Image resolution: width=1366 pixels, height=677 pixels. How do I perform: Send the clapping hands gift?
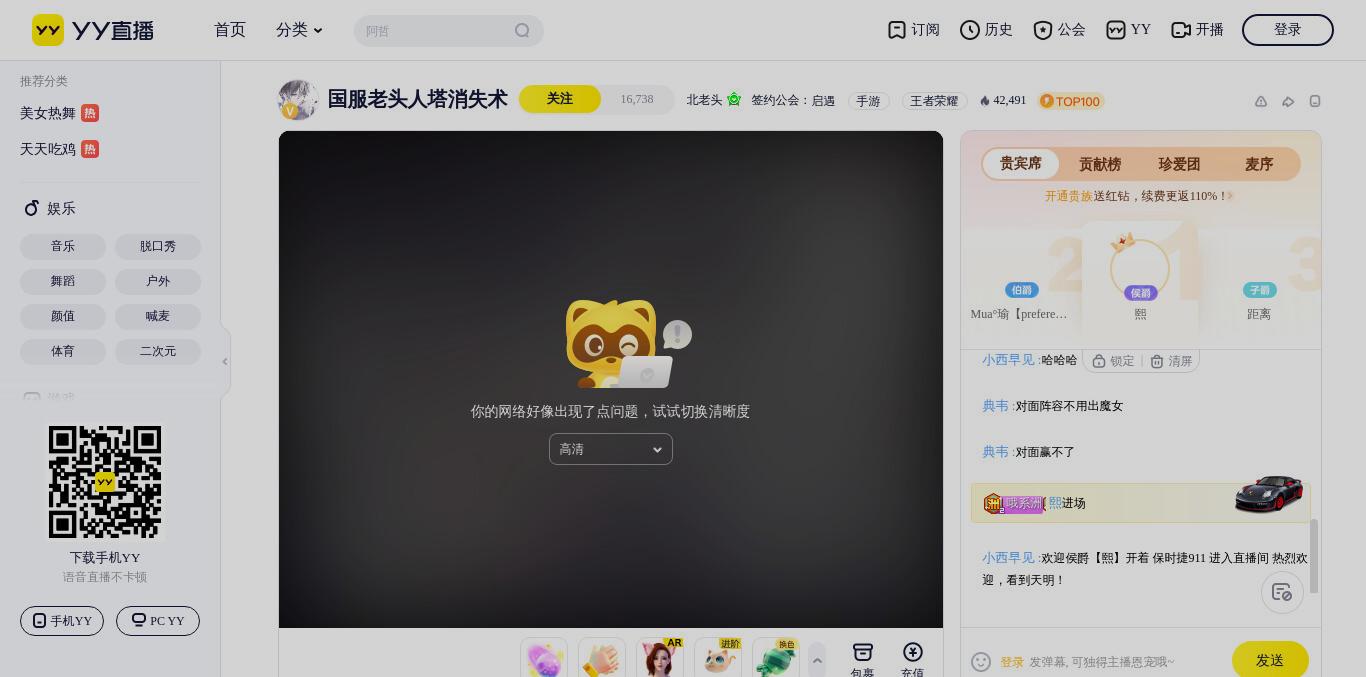click(602, 658)
